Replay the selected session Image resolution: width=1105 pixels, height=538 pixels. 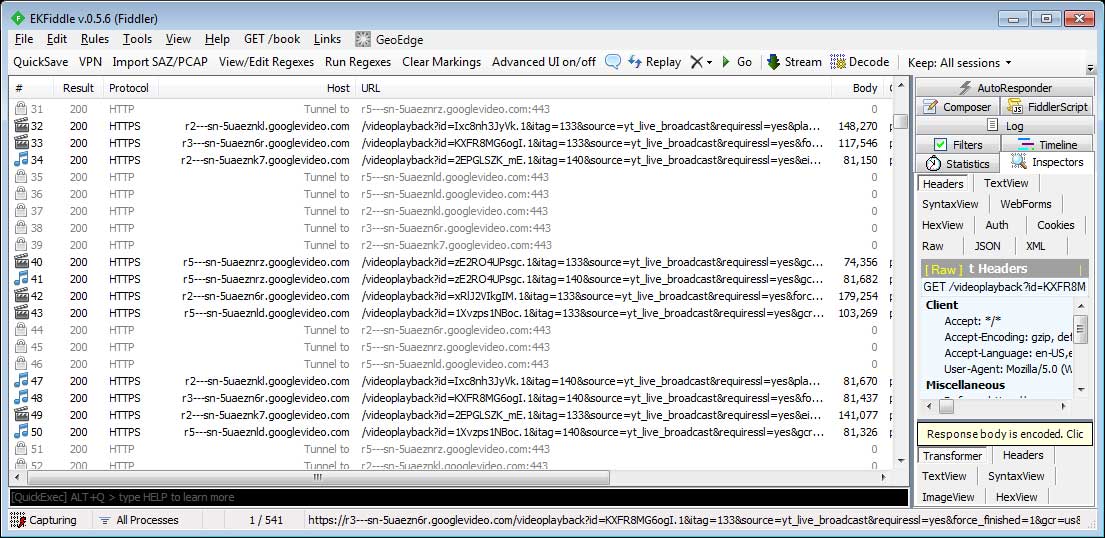(x=654, y=62)
